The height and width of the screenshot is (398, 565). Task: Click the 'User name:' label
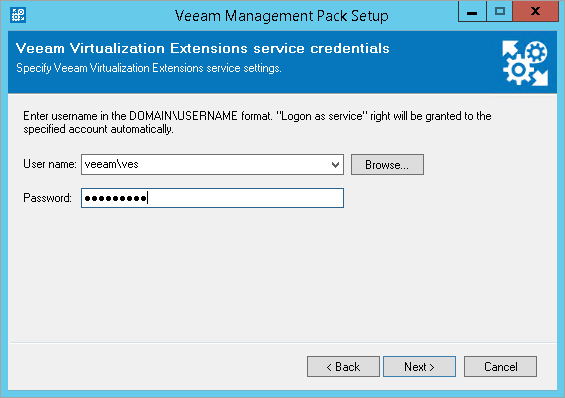click(x=50, y=164)
